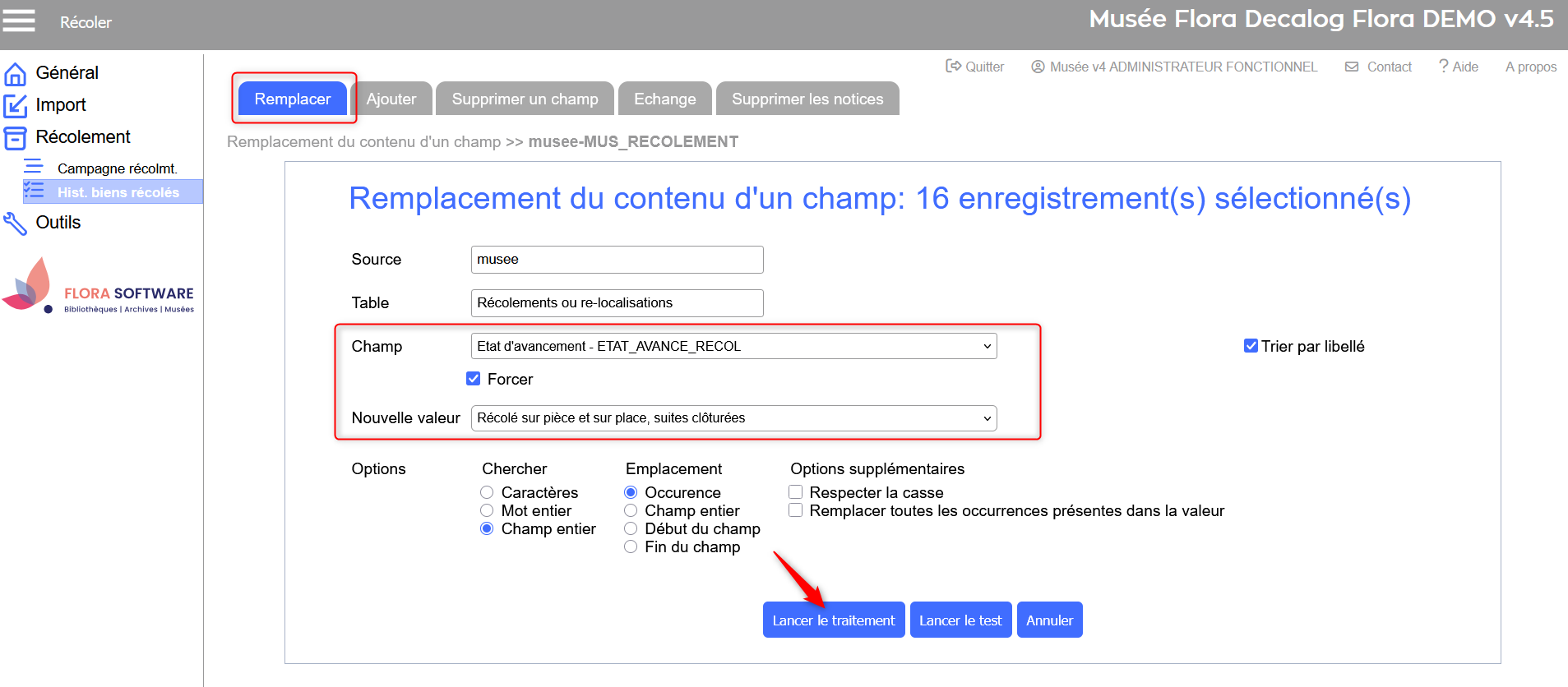
Task: Click the Aide question mark icon
Action: point(1443,66)
